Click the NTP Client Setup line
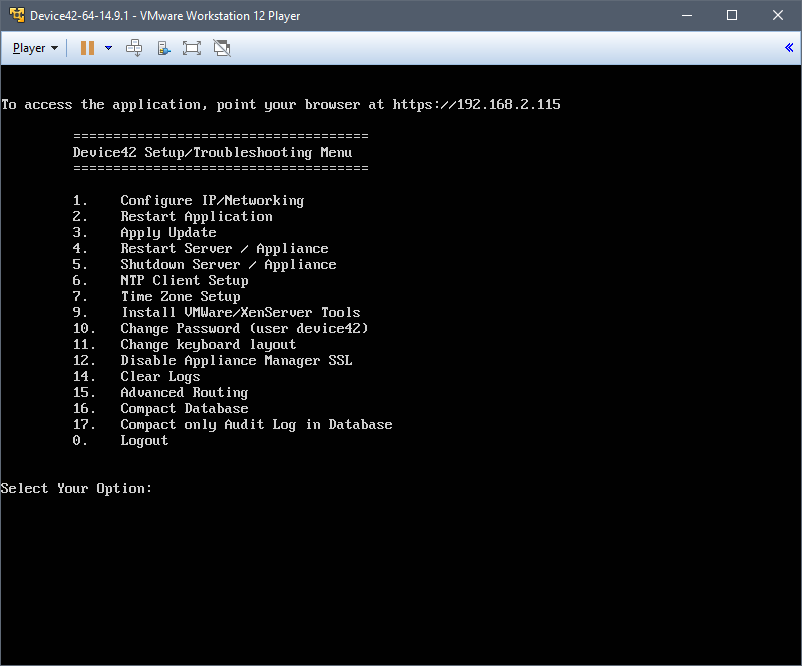 tap(184, 280)
